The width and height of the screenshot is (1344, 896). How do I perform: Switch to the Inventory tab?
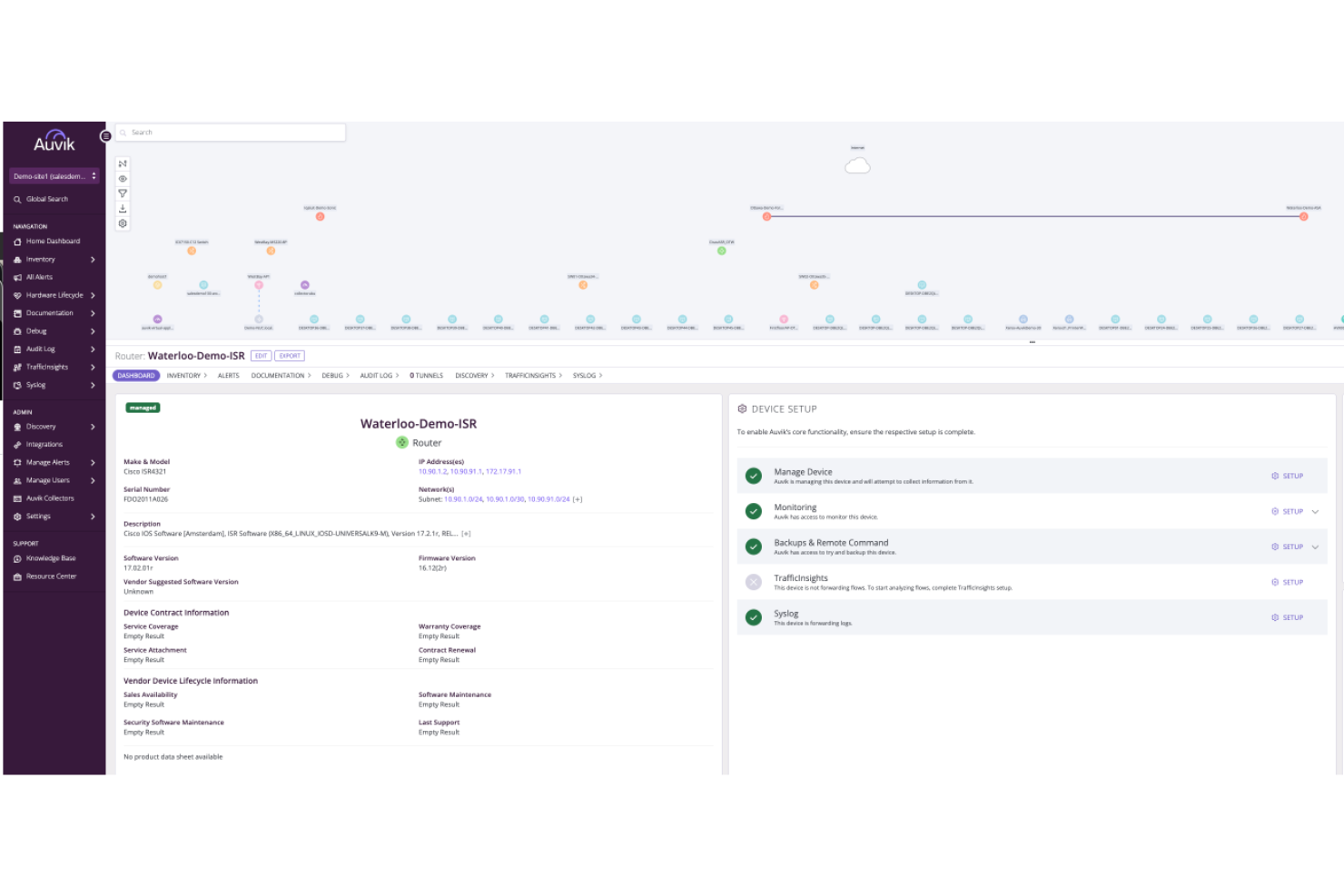(183, 375)
